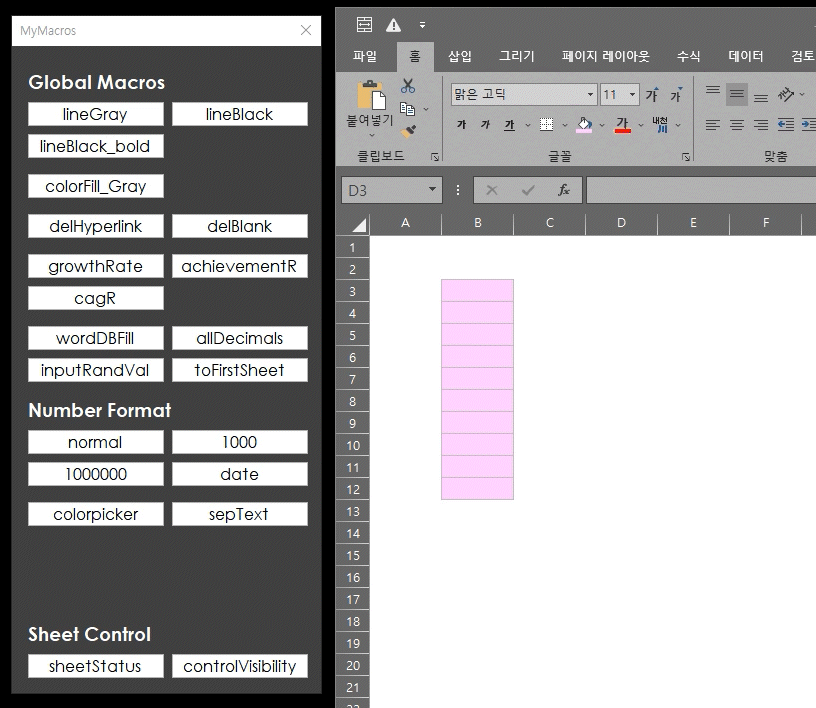
Task: Open the 데이터 ribbon tab
Action: 746,56
